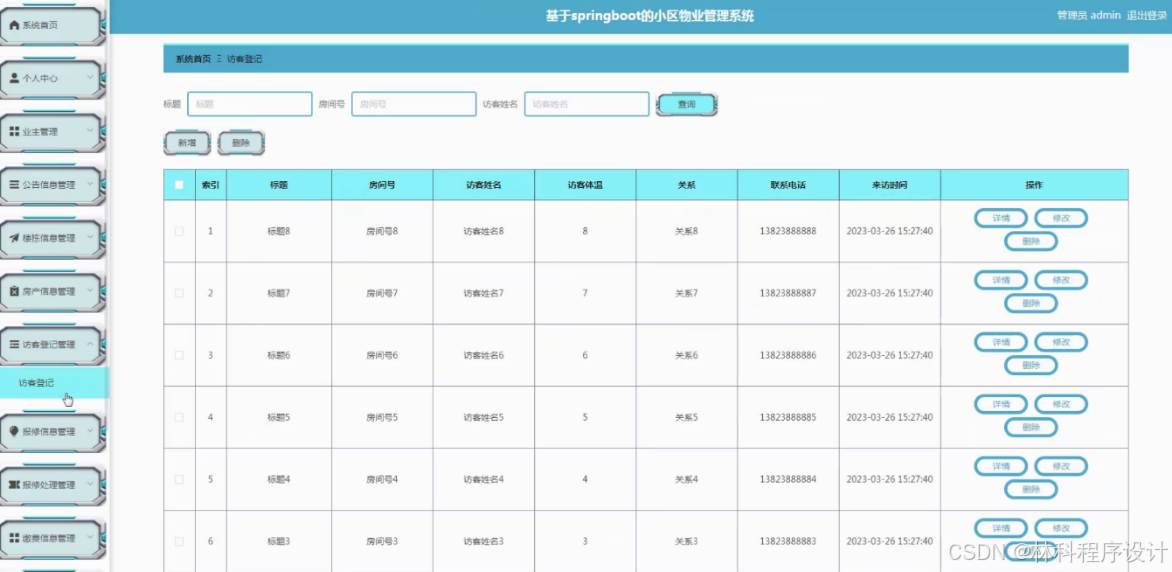The height and width of the screenshot is (572, 1172).
Task: Open 详情 for row 标题7
Action: pos(1001,280)
